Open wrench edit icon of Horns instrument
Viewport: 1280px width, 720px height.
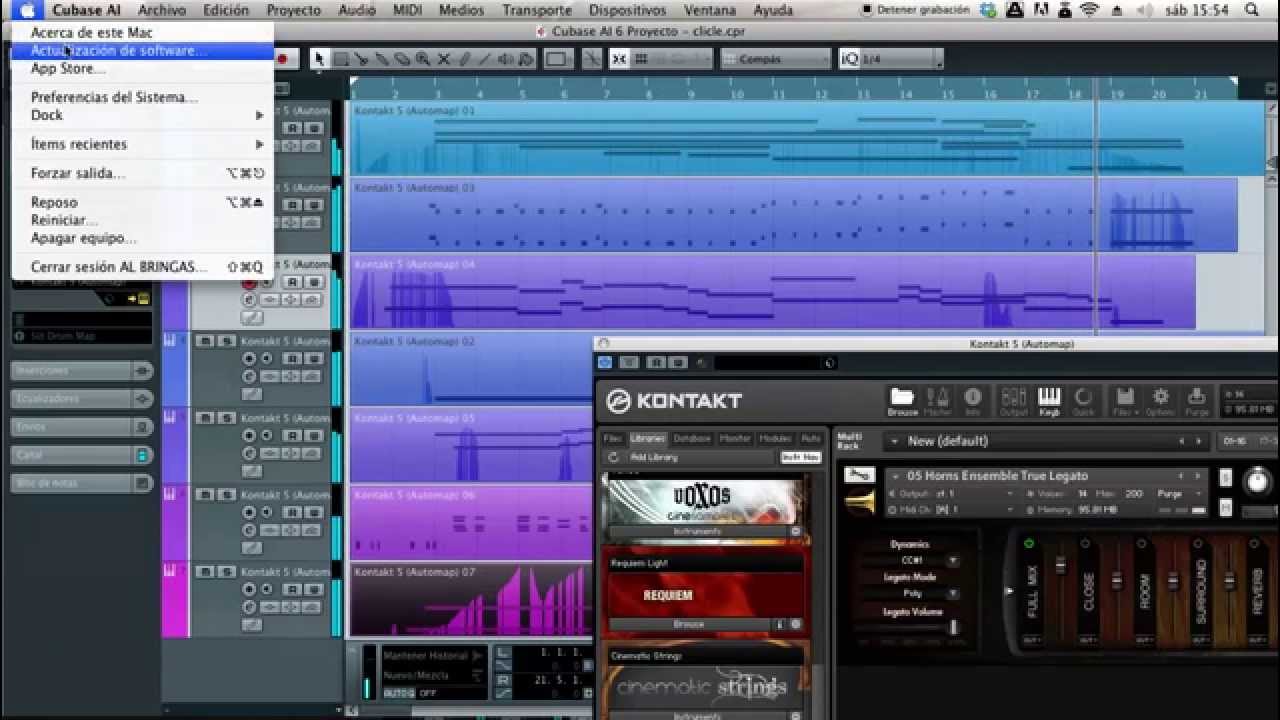click(x=859, y=475)
